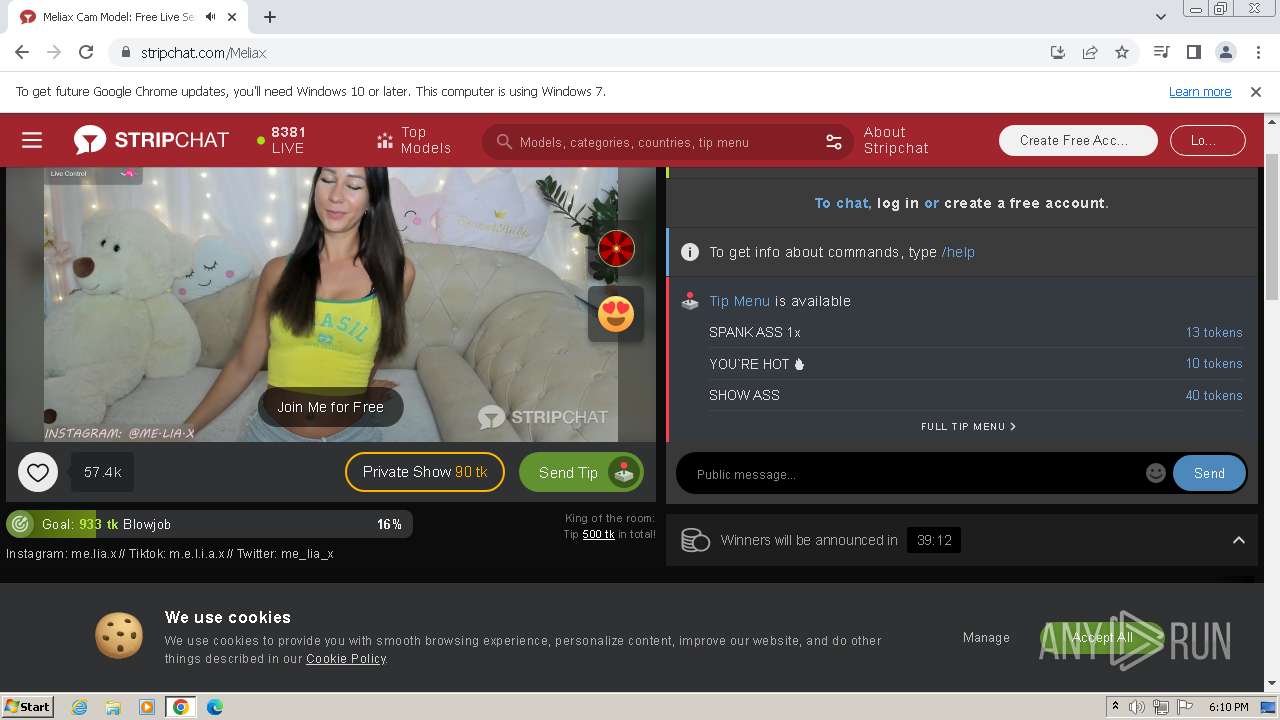
Task: Go to Stripchat home via logo
Action: 151,140
